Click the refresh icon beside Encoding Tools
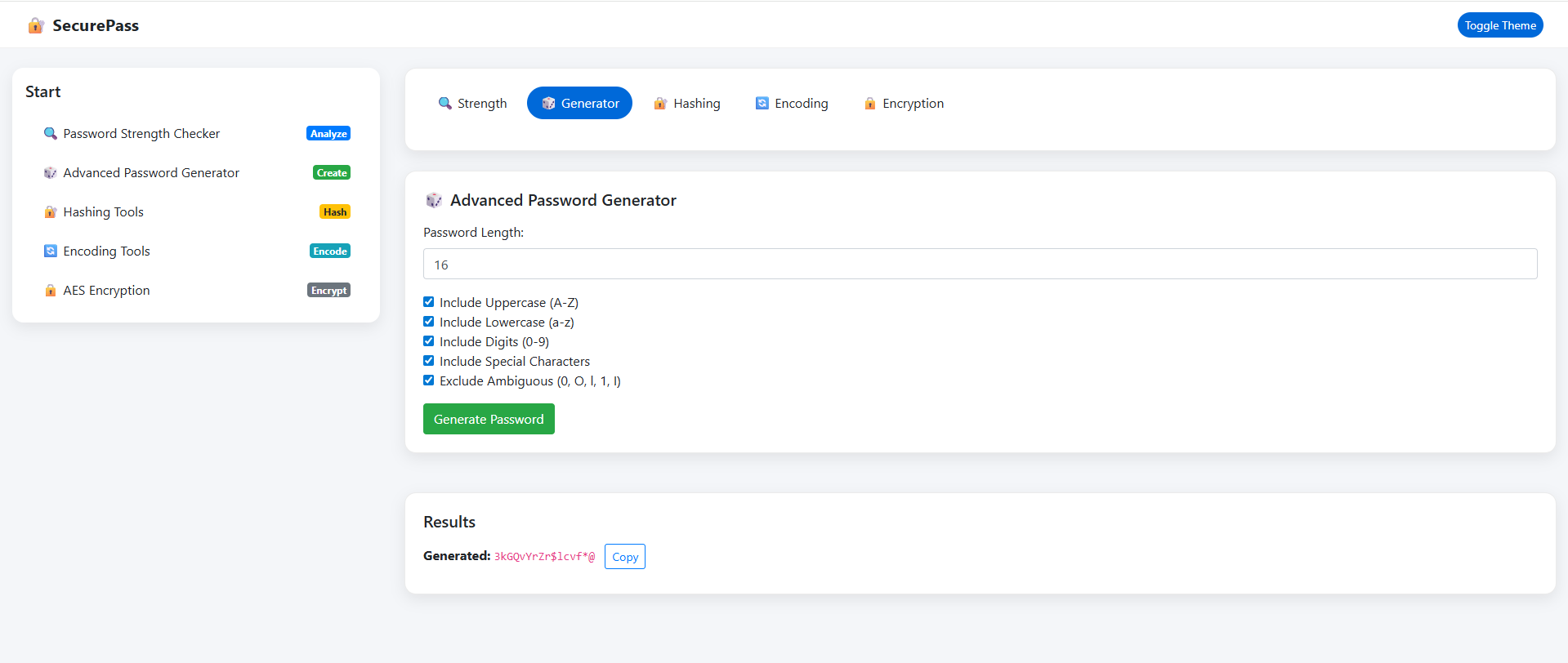The width and height of the screenshot is (1568, 663). click(51, 251)
